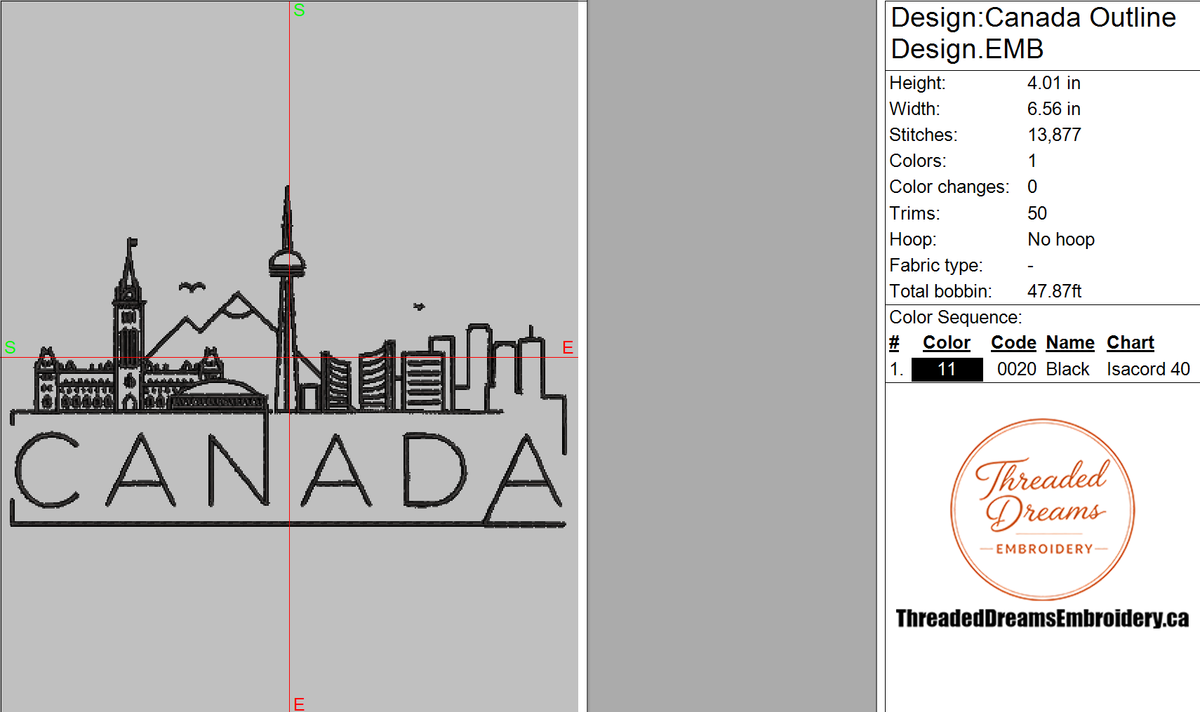Click the Stitches value '13,877'
This screenshot has height=712, width=1200.
click(1054, 135)
